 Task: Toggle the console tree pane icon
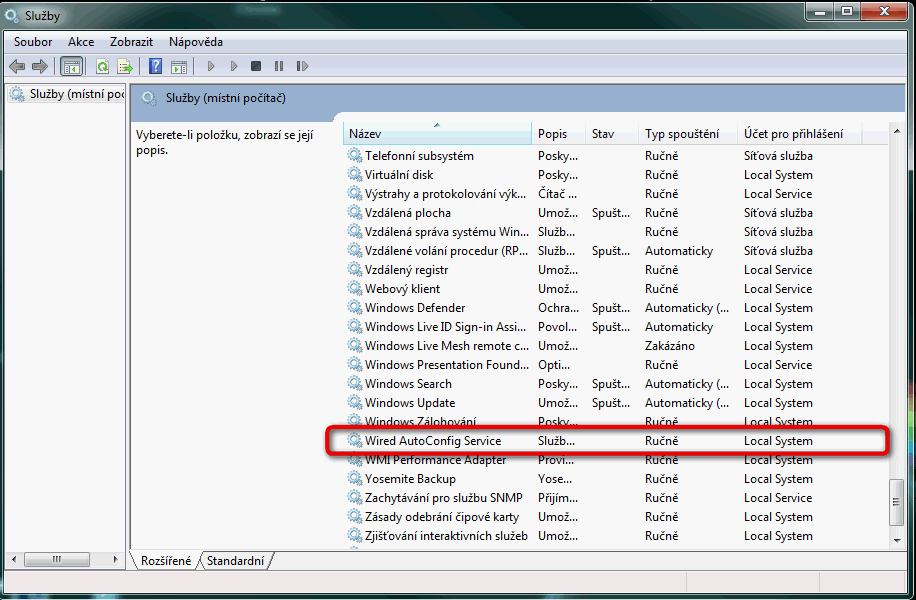click(71, 67)
